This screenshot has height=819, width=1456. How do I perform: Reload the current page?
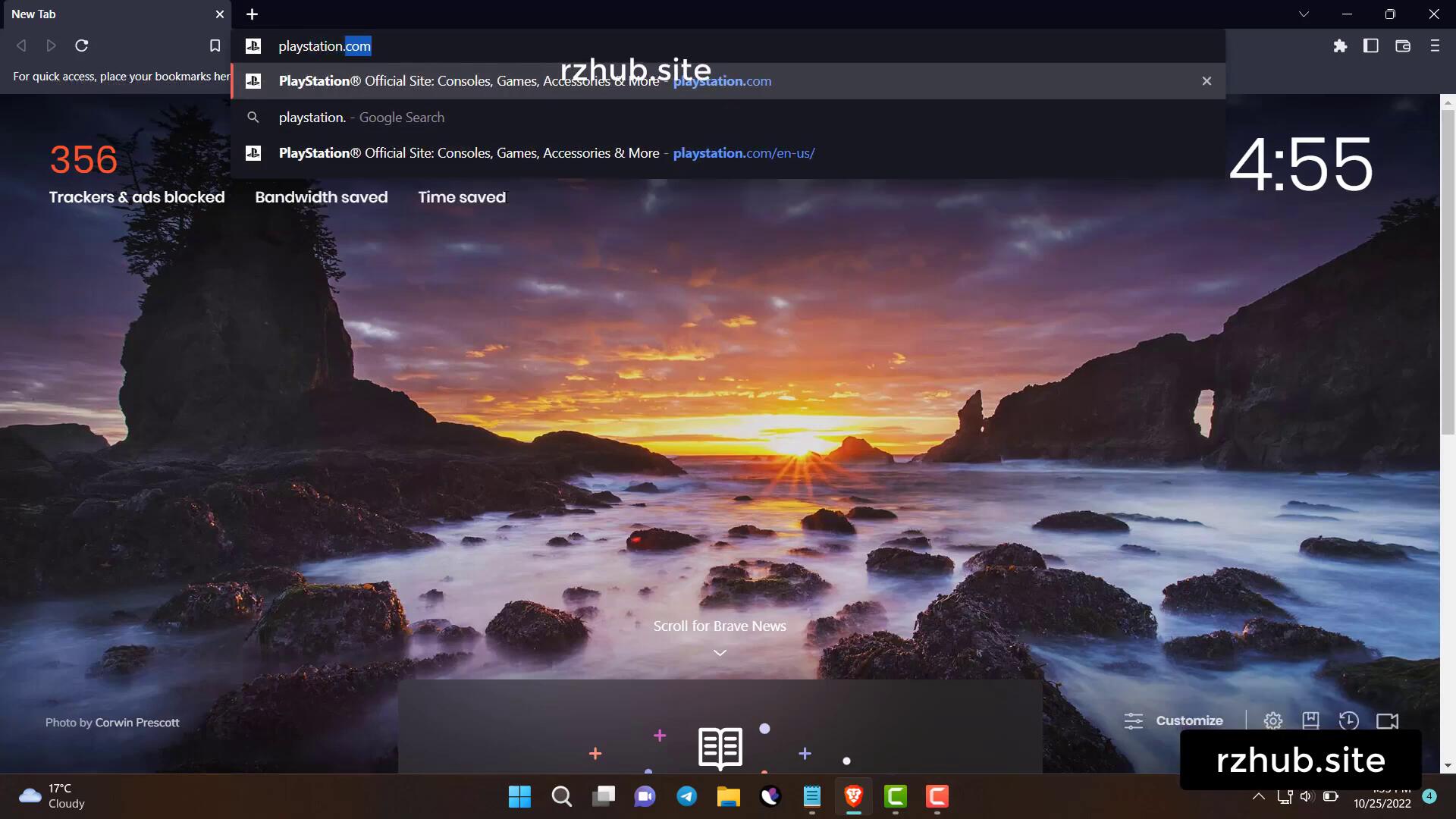click(x=82, y=46)
